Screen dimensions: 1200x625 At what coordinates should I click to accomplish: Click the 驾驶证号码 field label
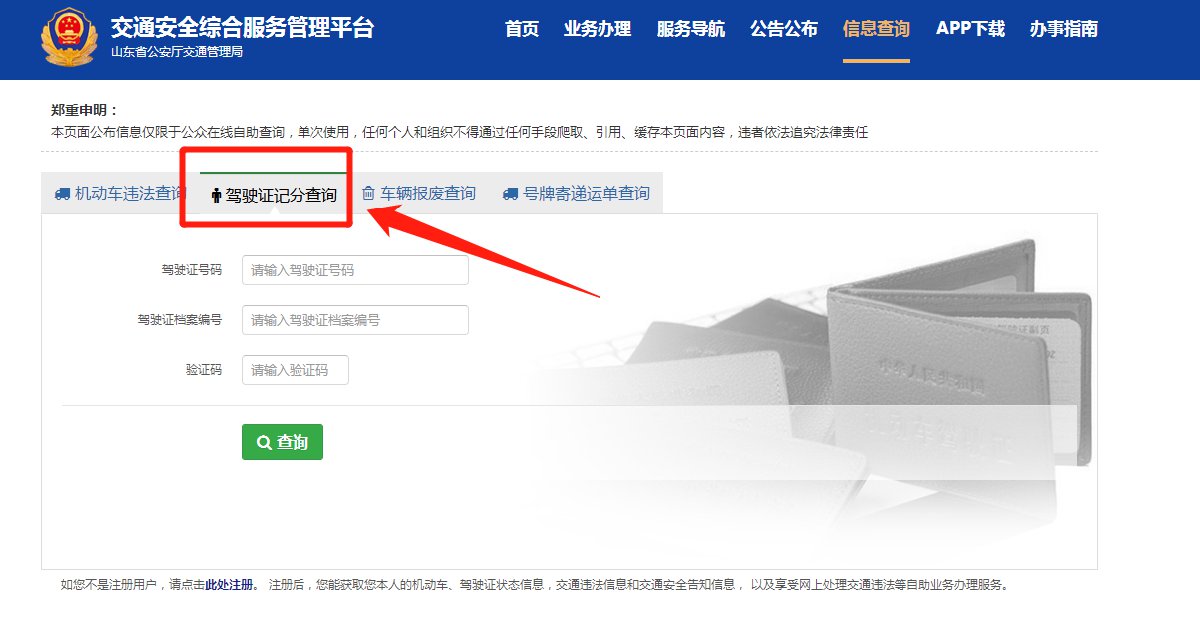click(x=192, y=270)
